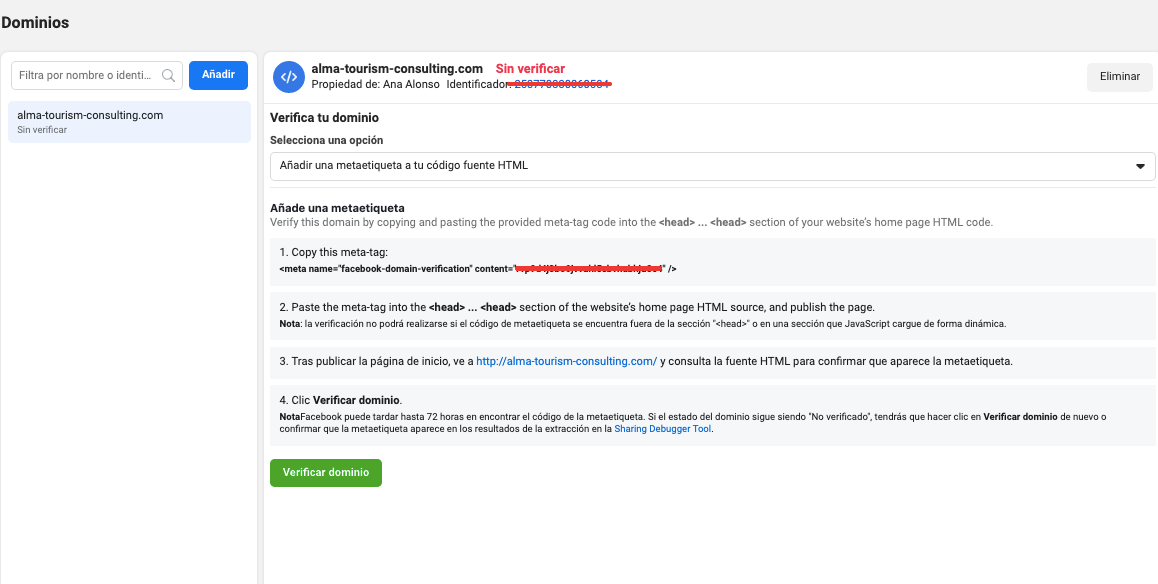
Task: Click the red 'Sin verificar' status label
Action: point(530,69)
